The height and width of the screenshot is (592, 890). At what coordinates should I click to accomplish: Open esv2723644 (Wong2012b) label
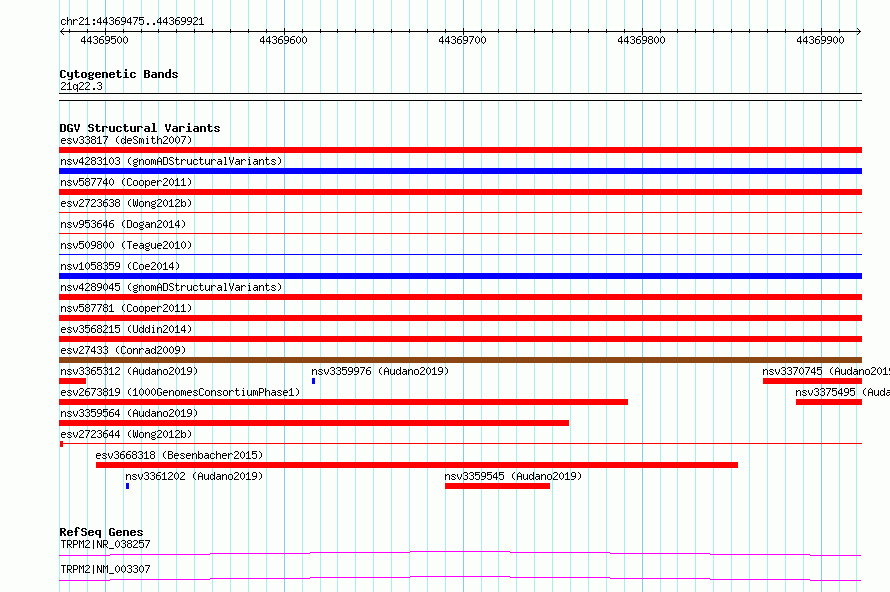(x=126, y=434)
